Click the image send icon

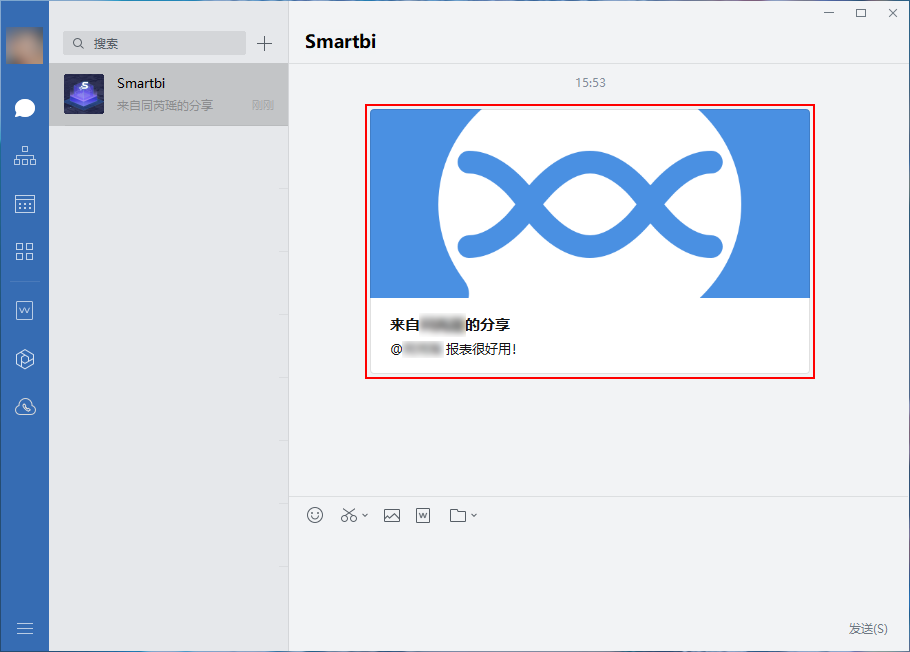(392, 515)
